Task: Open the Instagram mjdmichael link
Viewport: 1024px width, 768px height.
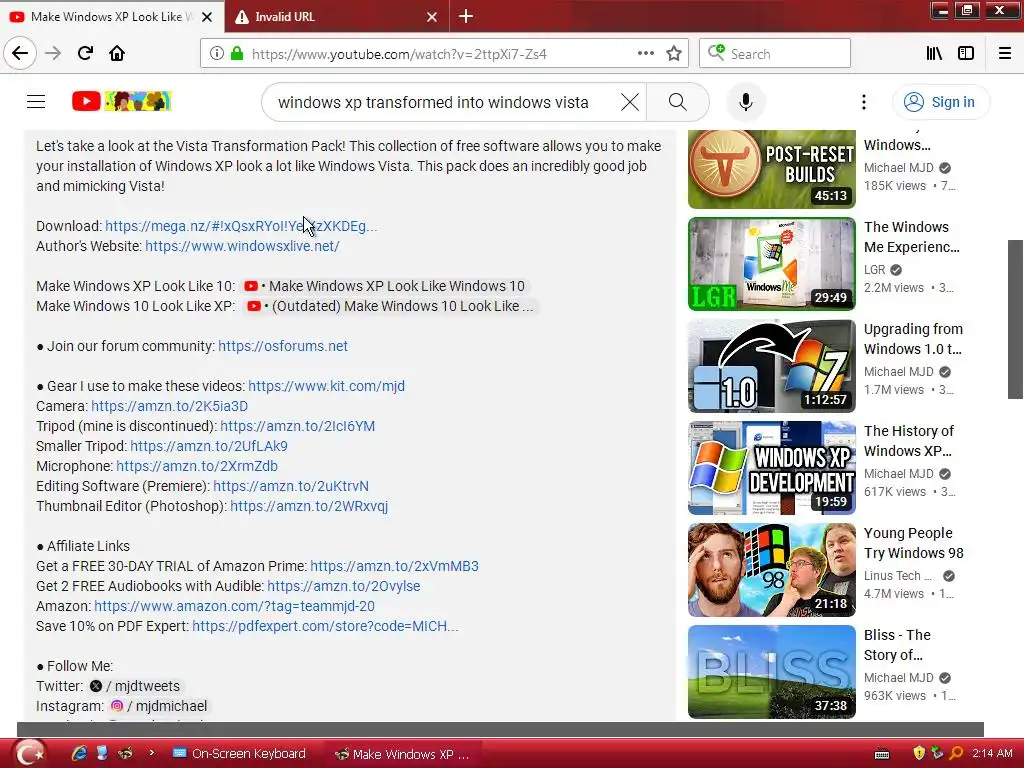Action: (159, 707)
